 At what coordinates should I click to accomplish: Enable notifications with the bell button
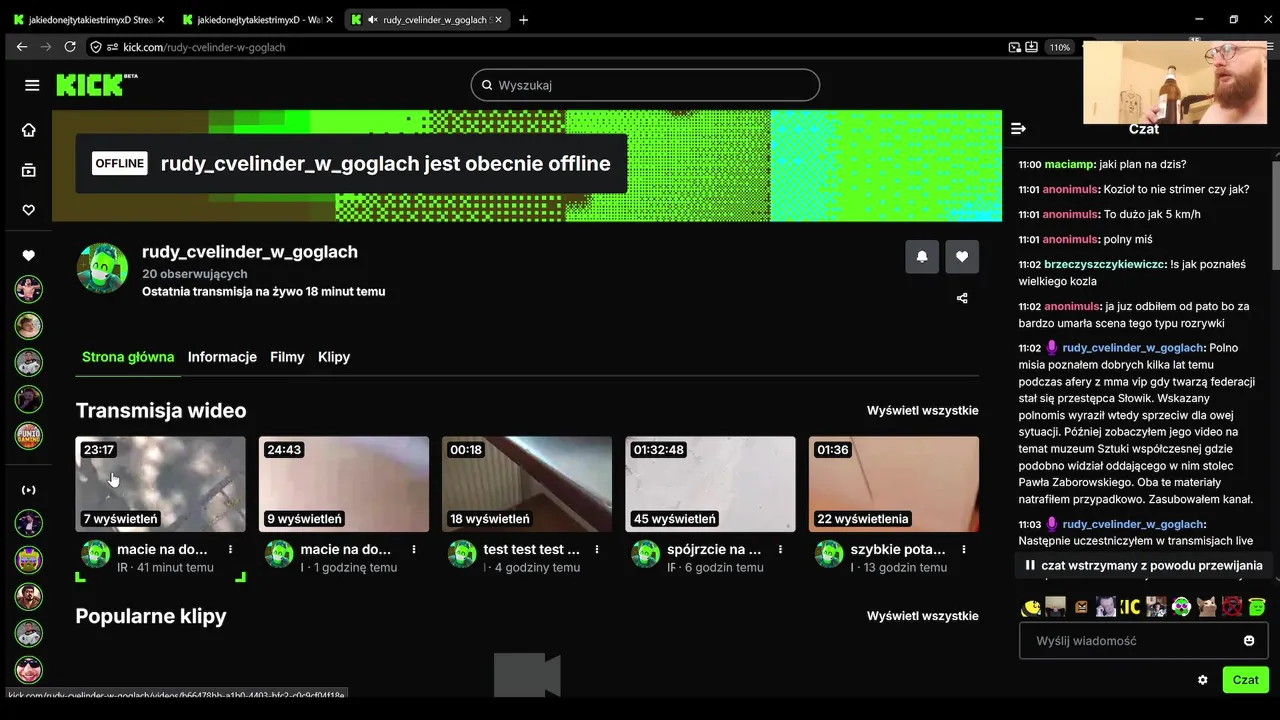pos(922,257)
